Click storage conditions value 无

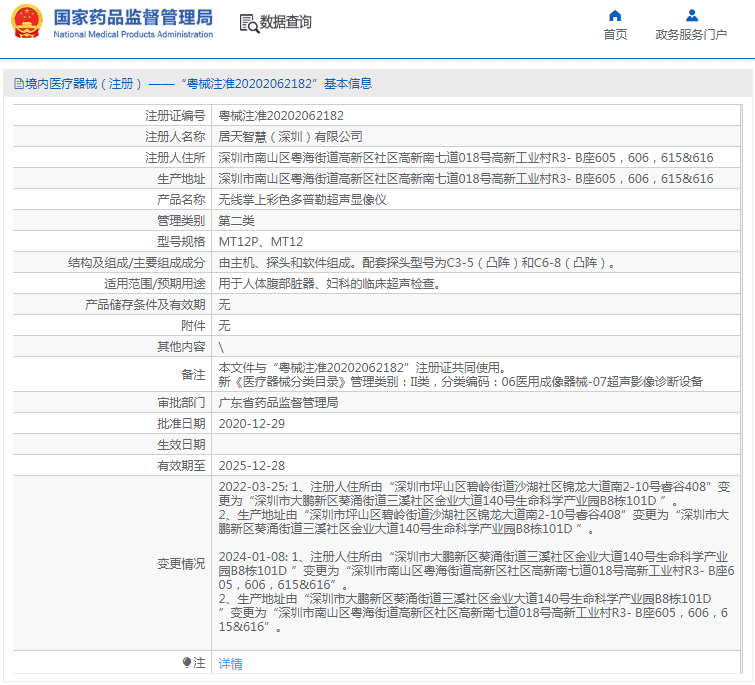coord(224,305)
